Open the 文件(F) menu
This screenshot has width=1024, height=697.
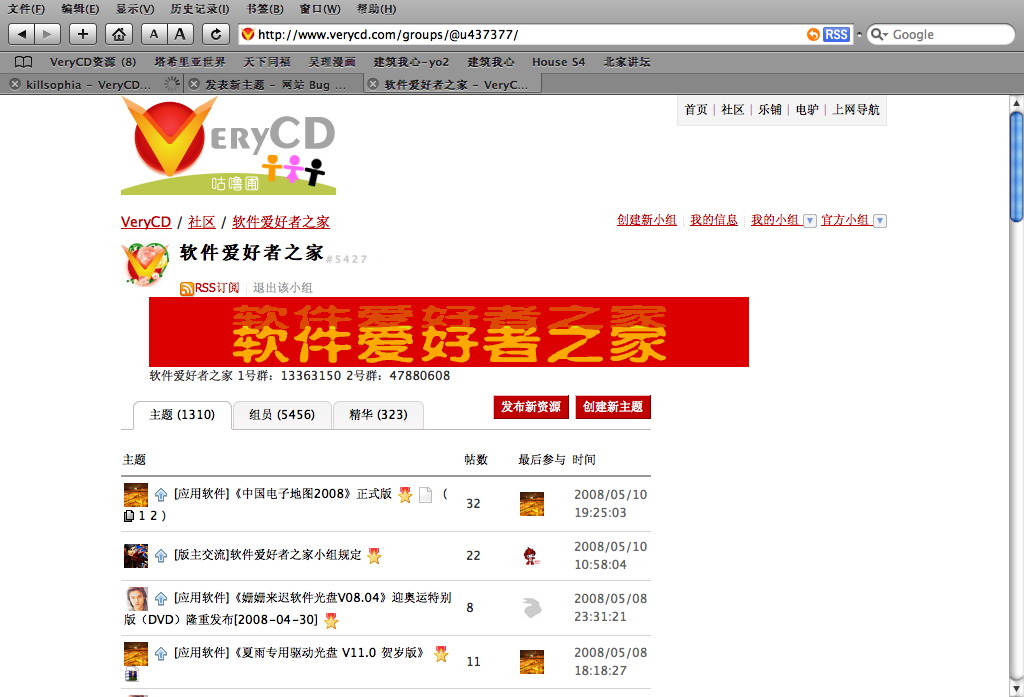[26, 9]
